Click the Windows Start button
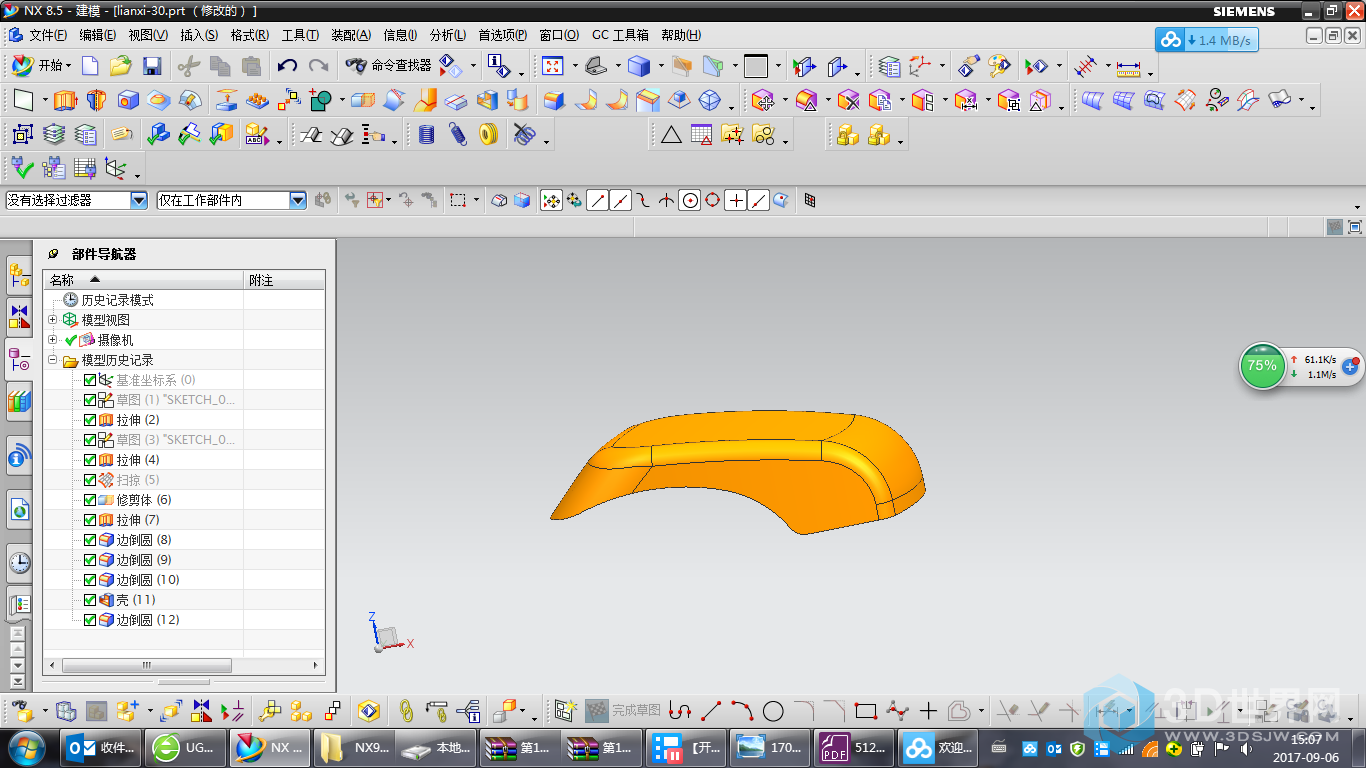Image resolution: width=1366 pixels, height=768 pixels. pos(26,747)
